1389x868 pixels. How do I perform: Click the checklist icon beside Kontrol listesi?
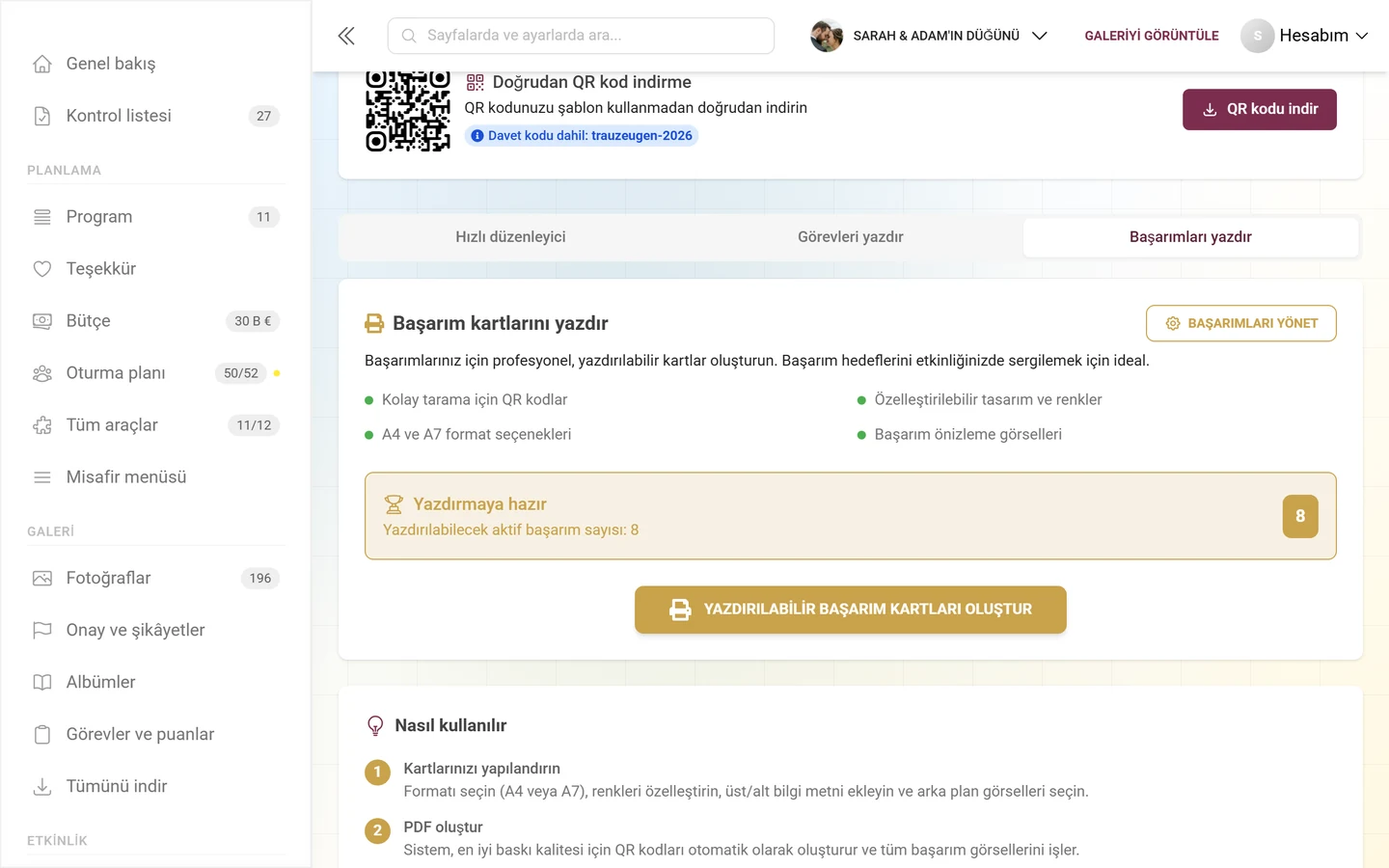click(x=42, y=116)
